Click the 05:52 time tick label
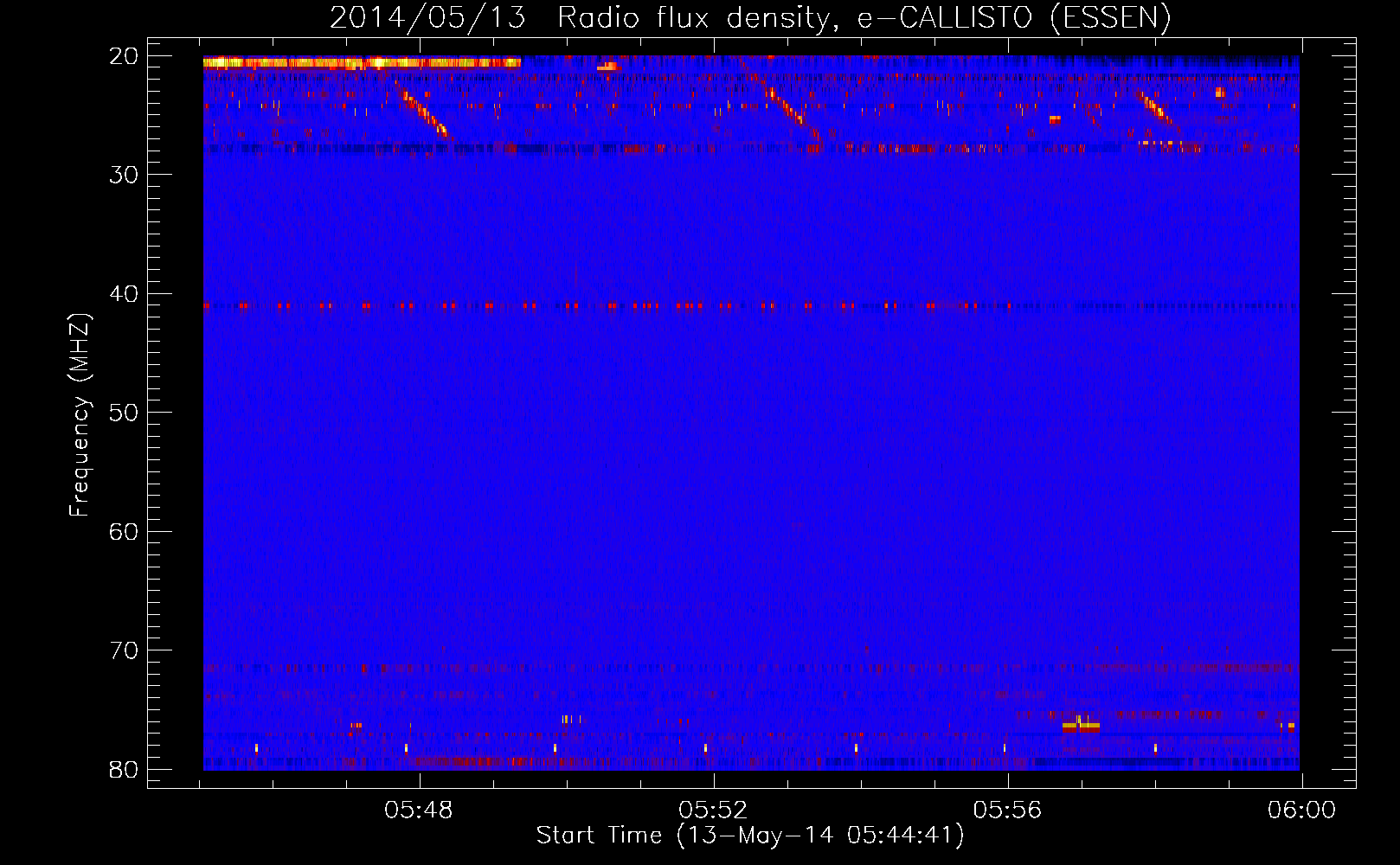 [713, 811]
